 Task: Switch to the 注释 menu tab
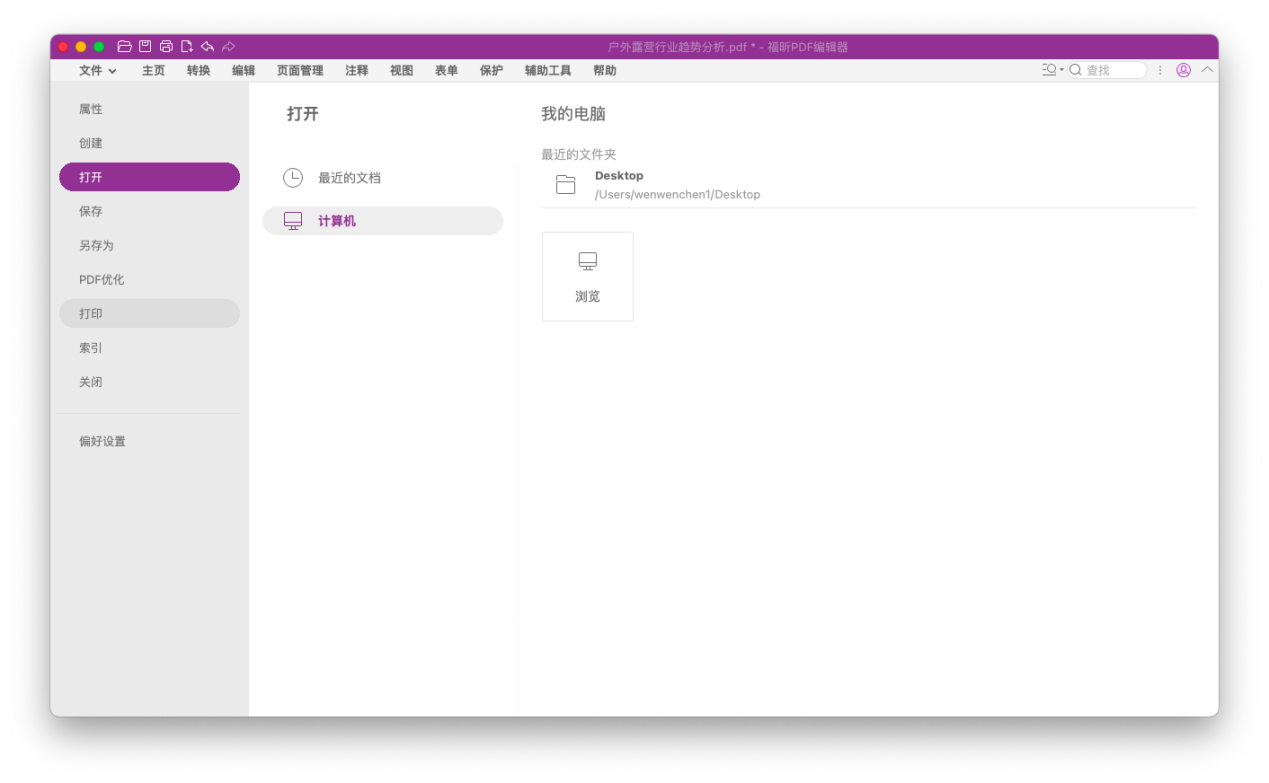pos(357,71)
